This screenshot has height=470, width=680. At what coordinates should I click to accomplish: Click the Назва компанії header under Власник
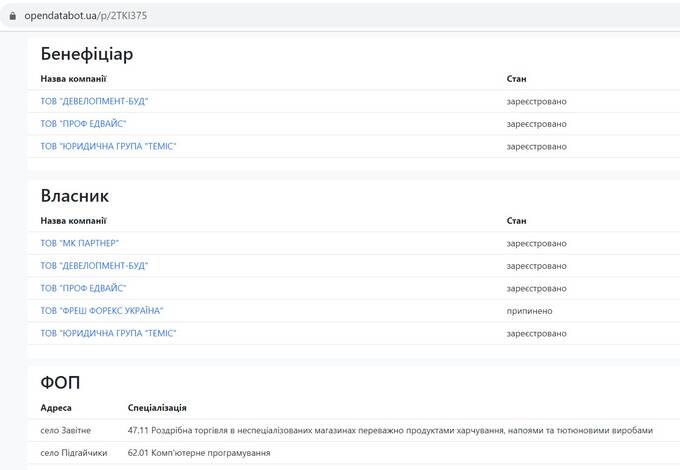(73, 221)
